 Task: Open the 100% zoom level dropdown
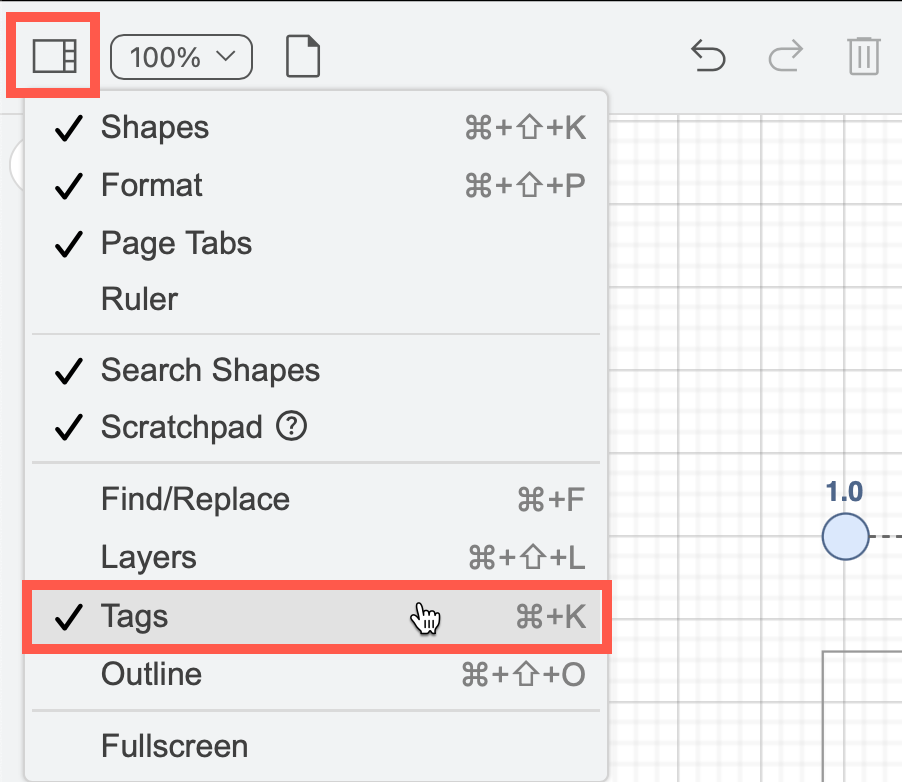181,57
